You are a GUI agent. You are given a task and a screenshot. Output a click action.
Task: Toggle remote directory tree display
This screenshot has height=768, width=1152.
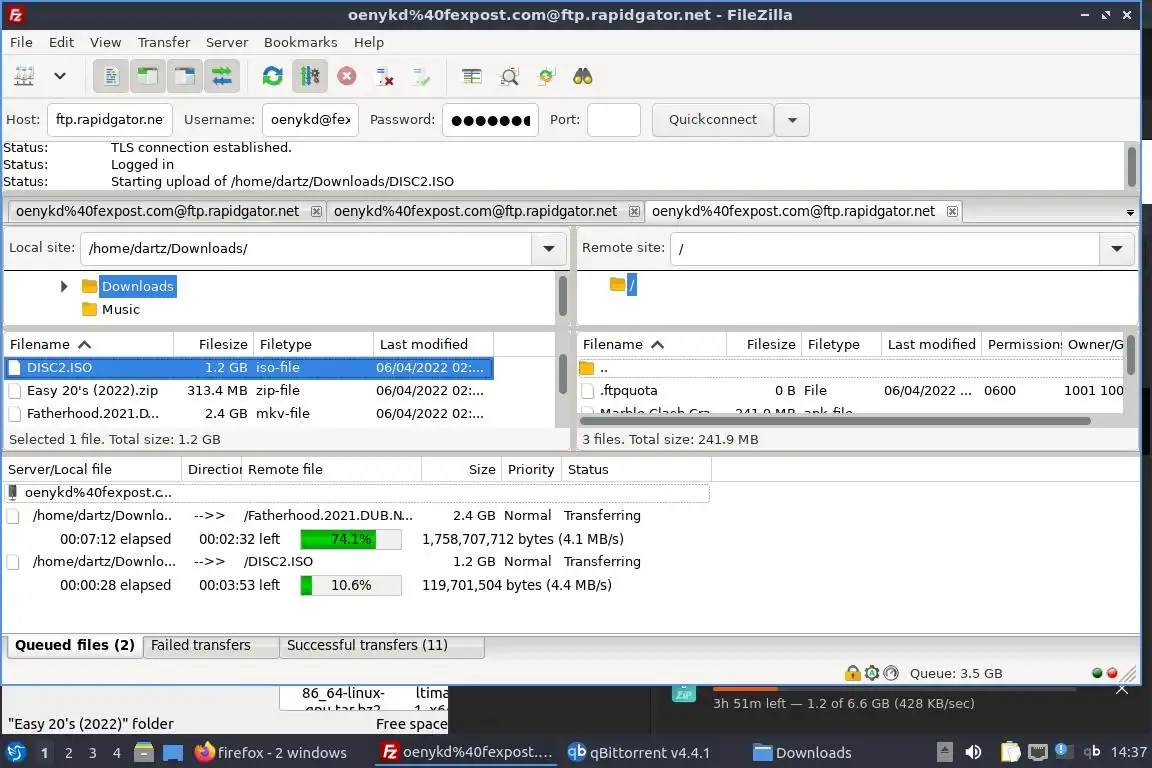click(184, 76)
